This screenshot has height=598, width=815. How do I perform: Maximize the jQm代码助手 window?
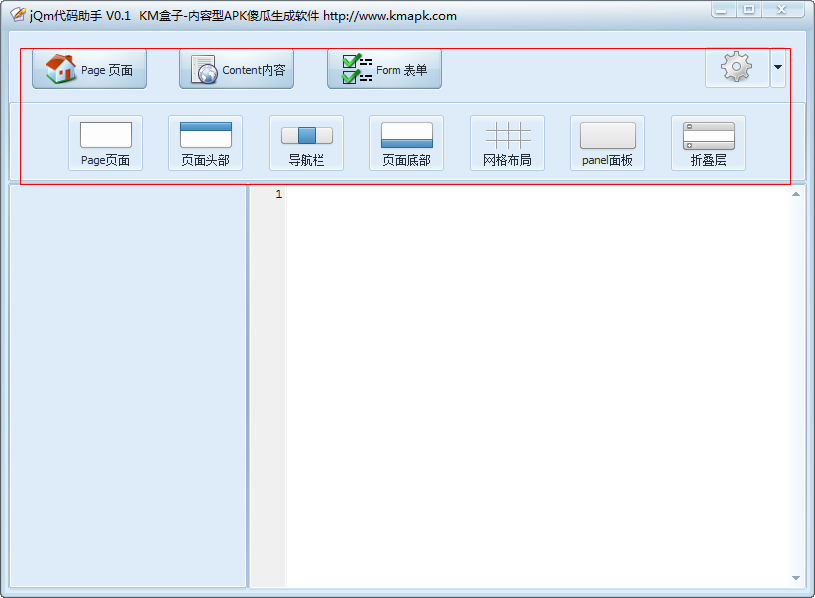[748, 9]
